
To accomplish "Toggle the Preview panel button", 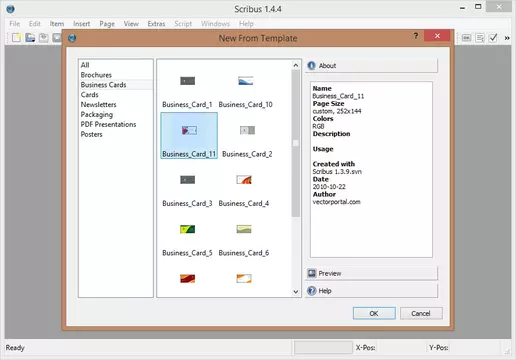I will tap(372, 273).
